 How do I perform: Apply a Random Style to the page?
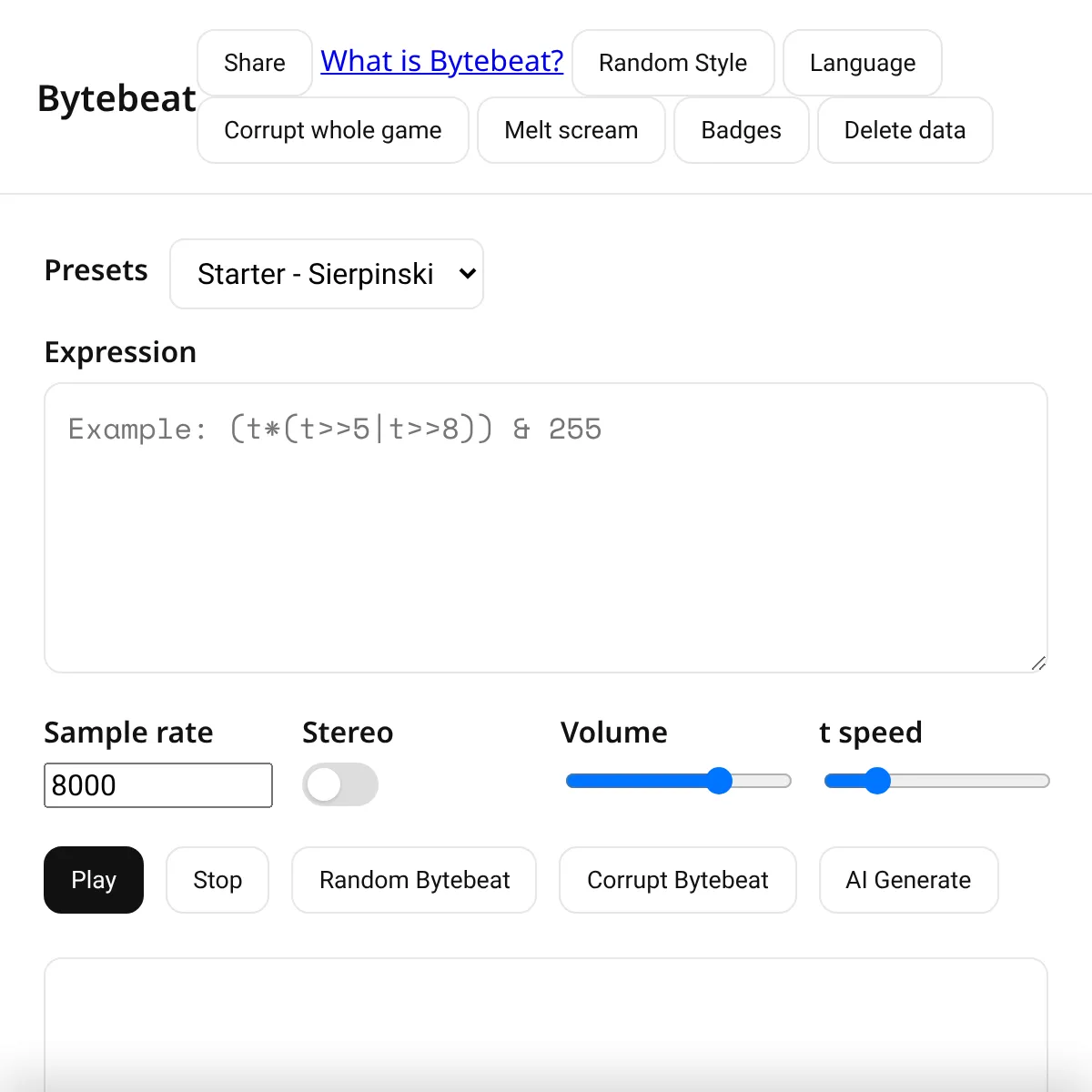point(672,63)
